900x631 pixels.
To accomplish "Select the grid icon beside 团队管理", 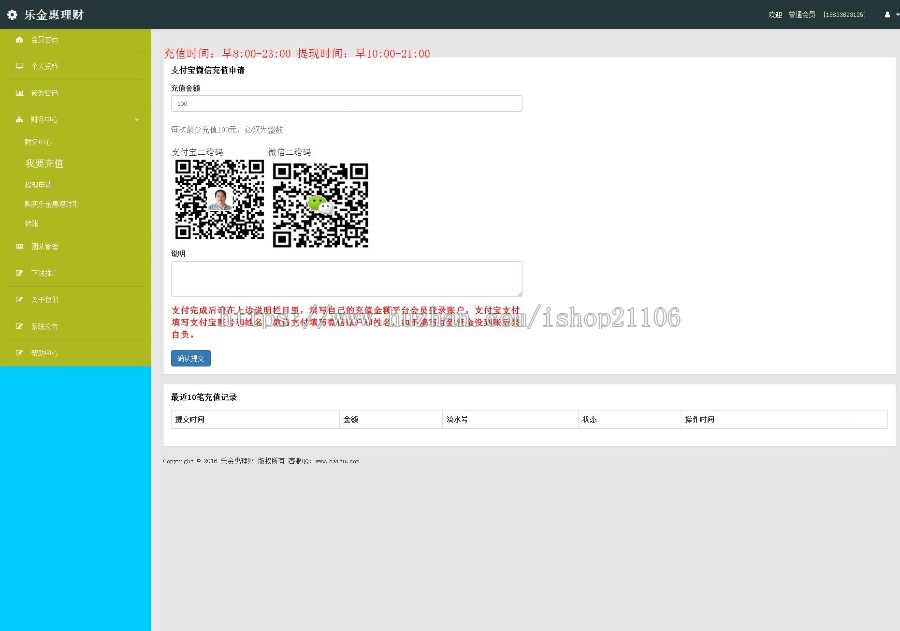I will [18, 247].
